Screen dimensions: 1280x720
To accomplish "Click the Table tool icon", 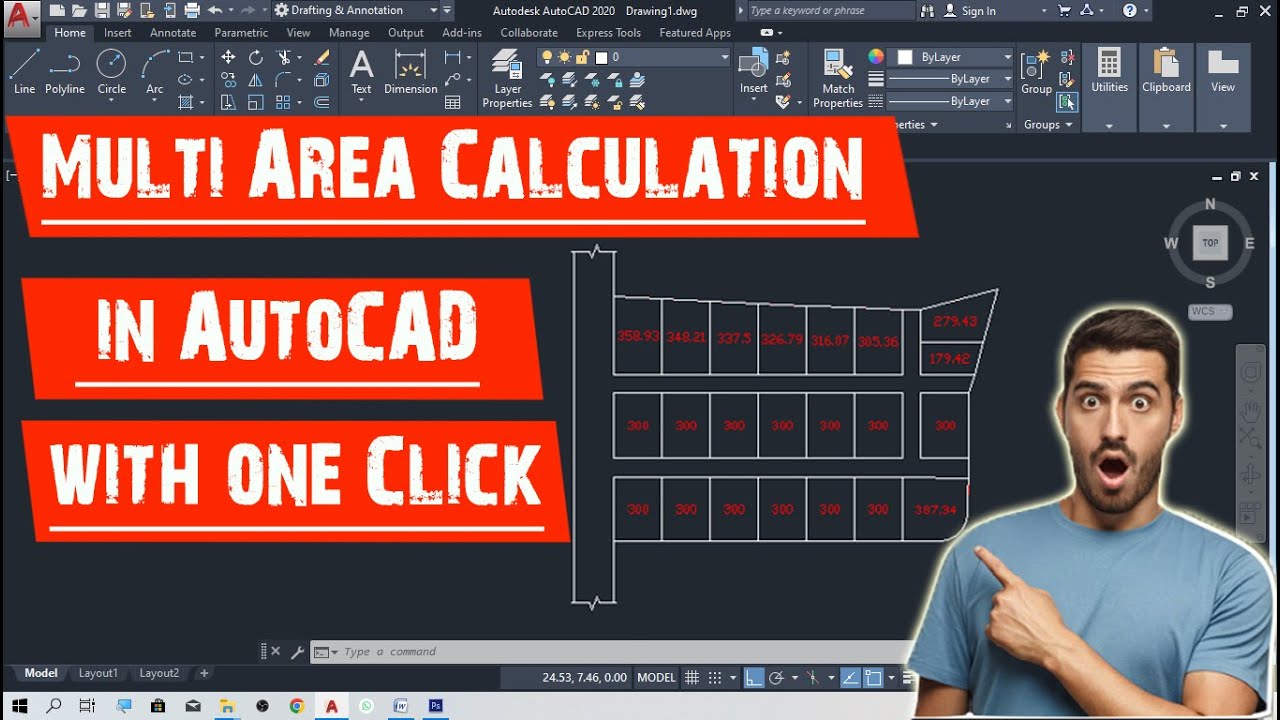I will coord(453,102).
